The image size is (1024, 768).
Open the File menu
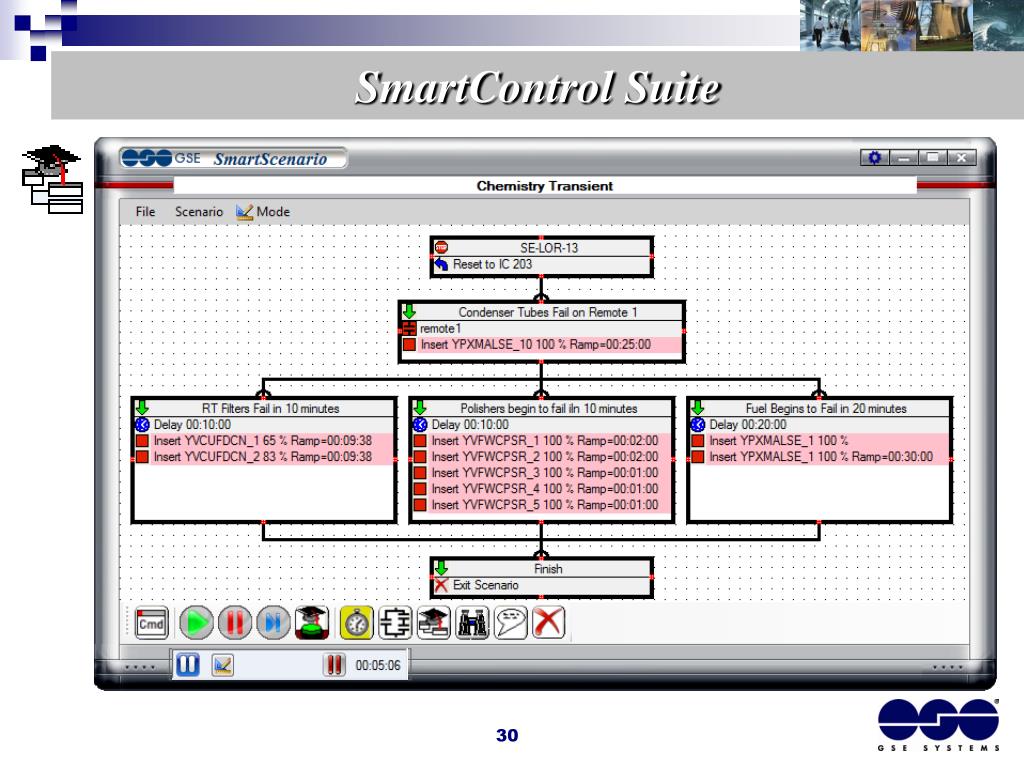pyautogui.click(x=145, y=212)
